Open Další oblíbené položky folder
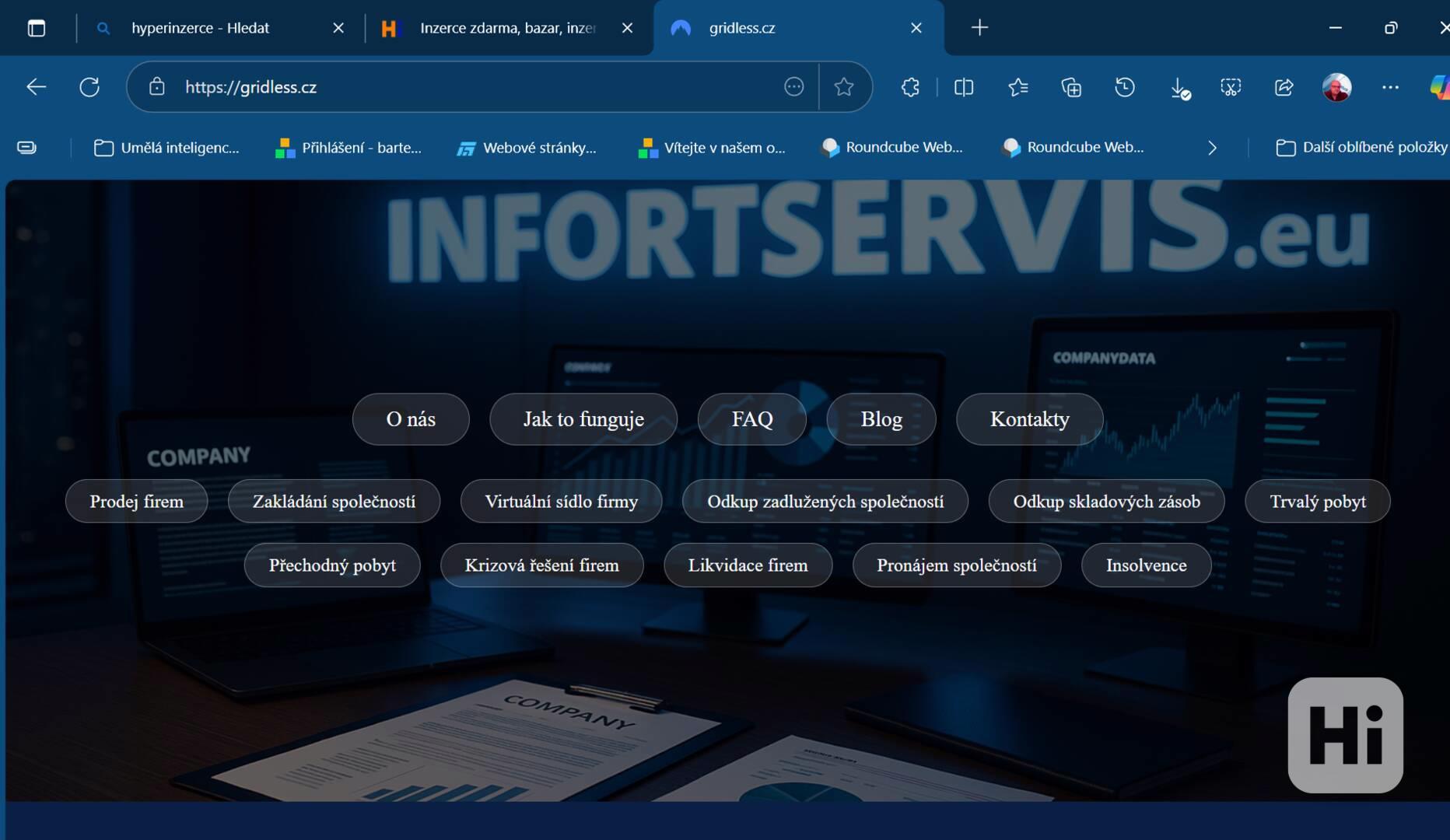Viewport: 1450px width, 840px height. point(1361,148)
